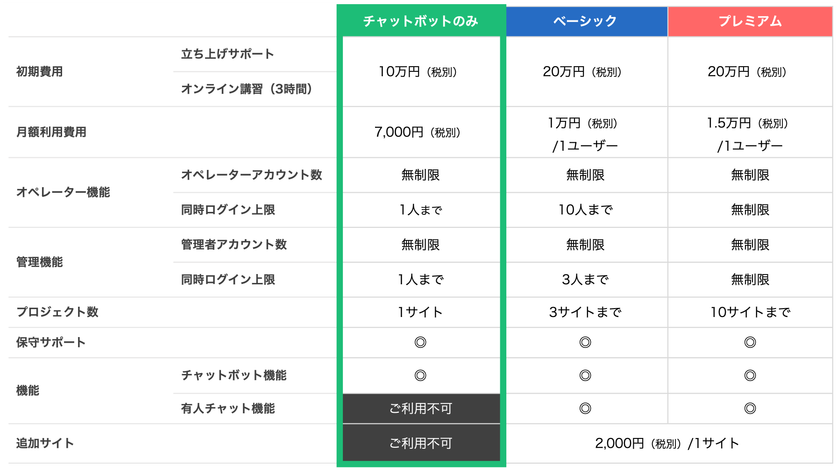The image size is (840, 475).
Task: Click the チャットボット機能 circle icon under チャットボットのみ
Action: click(x=421, y=375)
